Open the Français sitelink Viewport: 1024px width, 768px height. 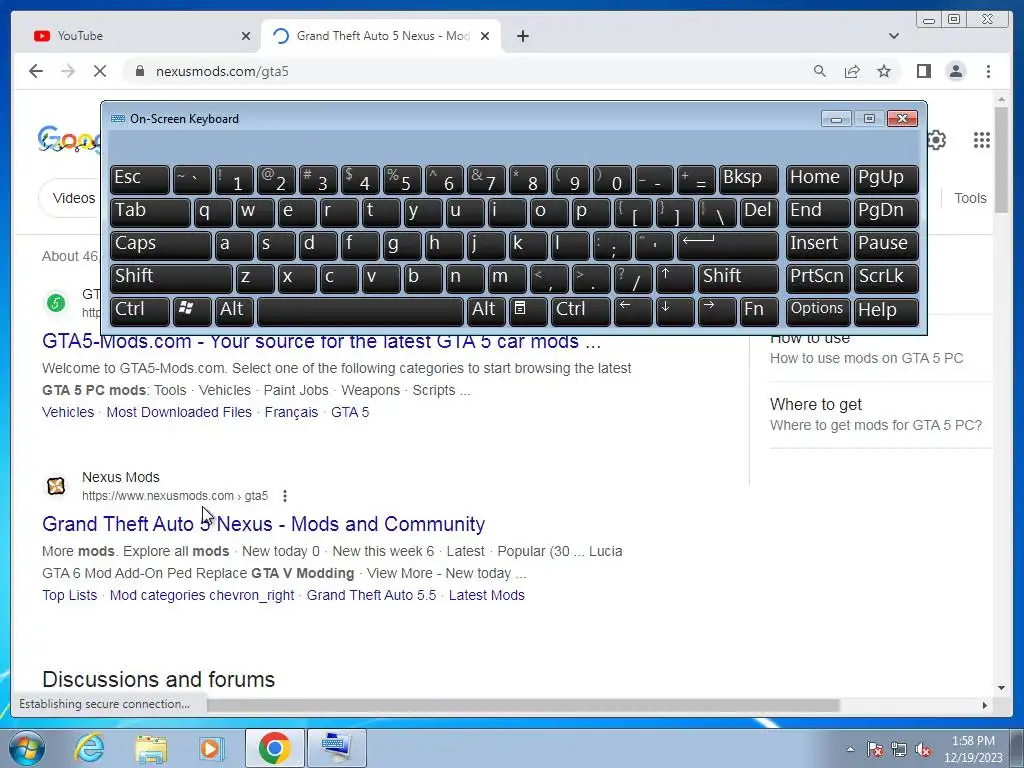291,412
